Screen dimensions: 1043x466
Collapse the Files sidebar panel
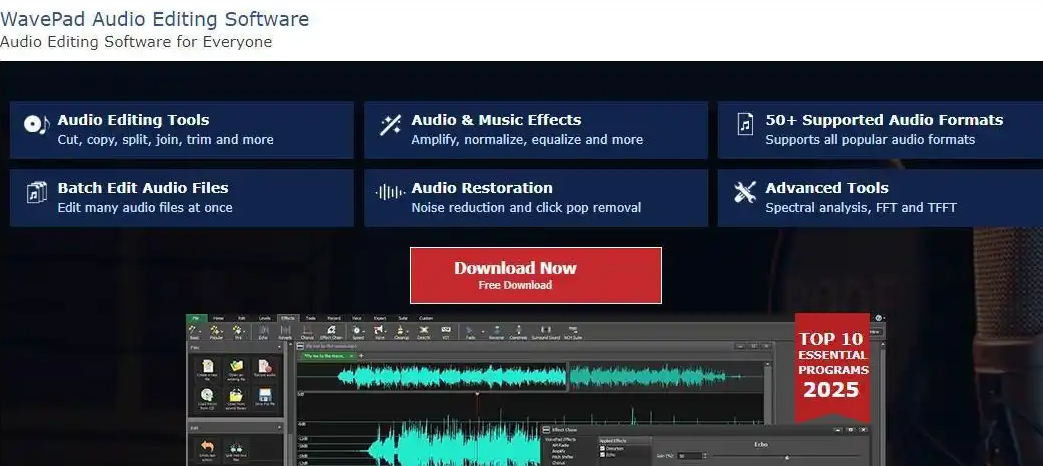279,347
